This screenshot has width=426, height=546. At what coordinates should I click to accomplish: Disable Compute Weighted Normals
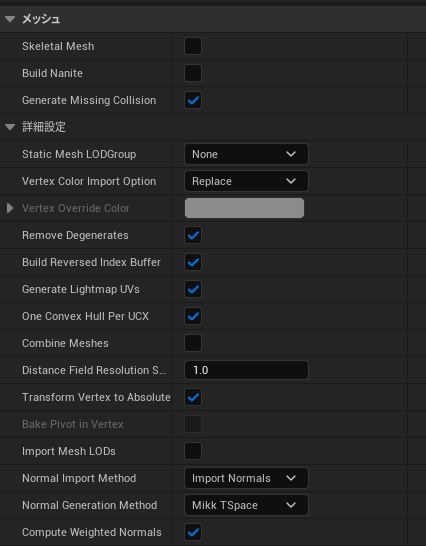click(193, 532)
